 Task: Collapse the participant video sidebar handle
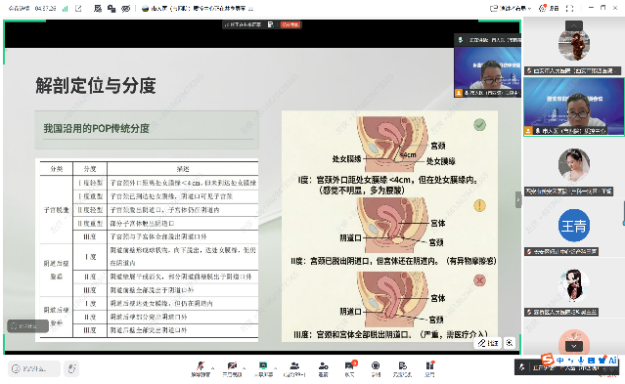coord(518,199)
